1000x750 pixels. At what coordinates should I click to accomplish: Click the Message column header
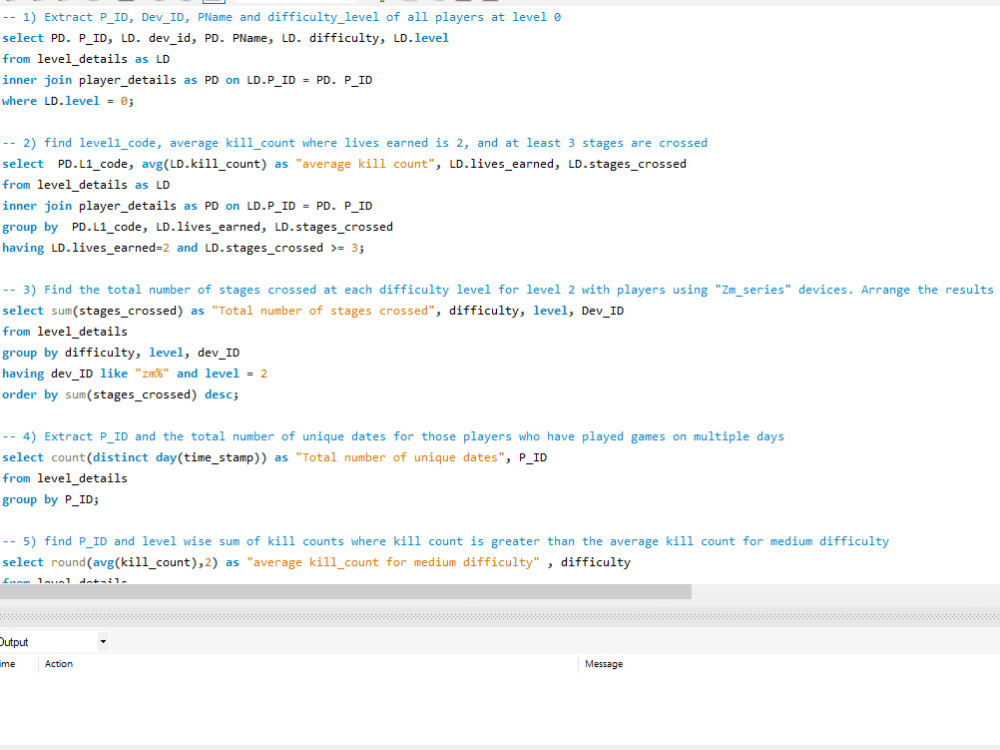pyautogui.click(x=603, y=664)
